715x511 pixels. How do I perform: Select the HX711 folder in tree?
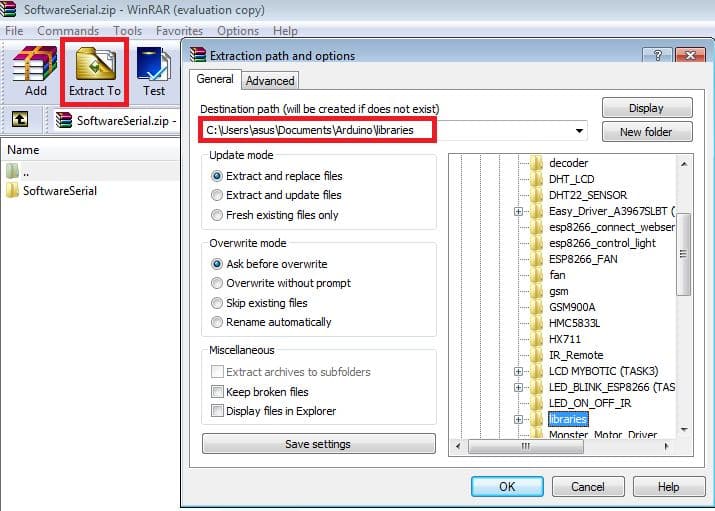(x=566, y=339)
